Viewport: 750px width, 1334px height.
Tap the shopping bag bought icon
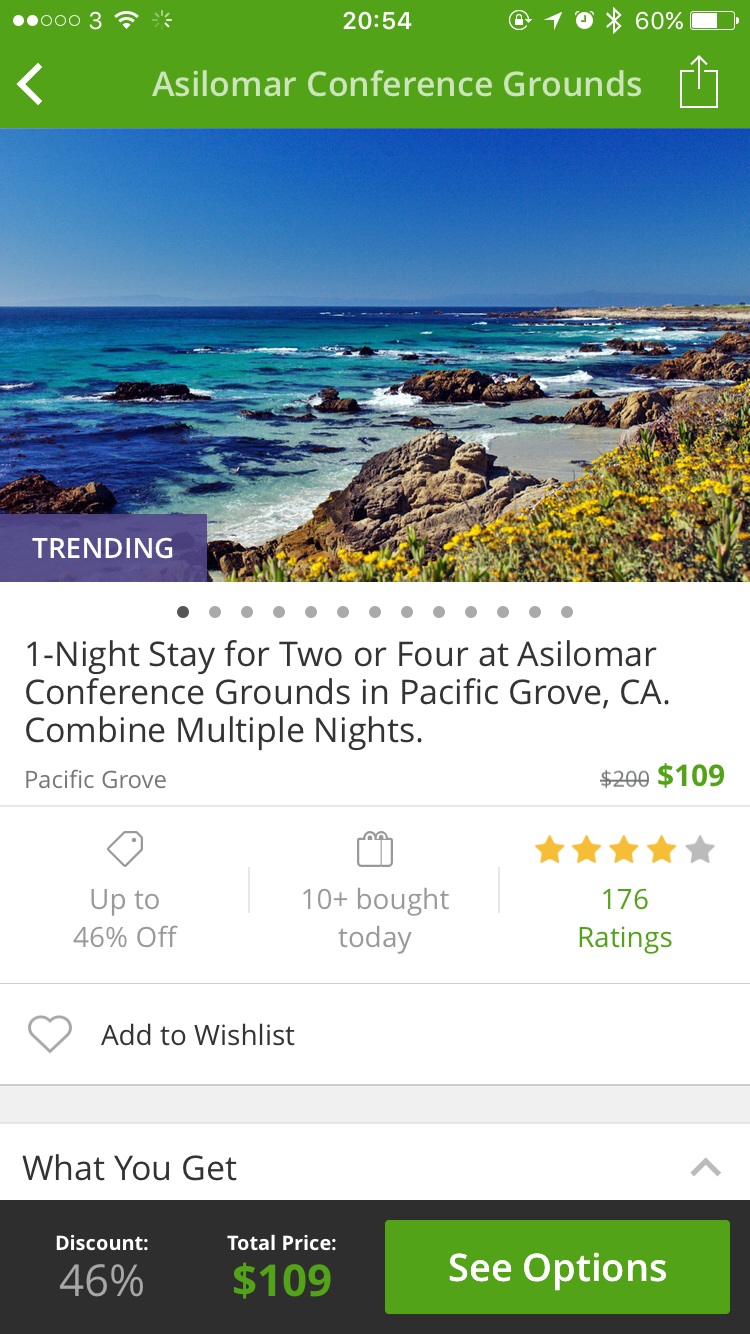[374, 850]
